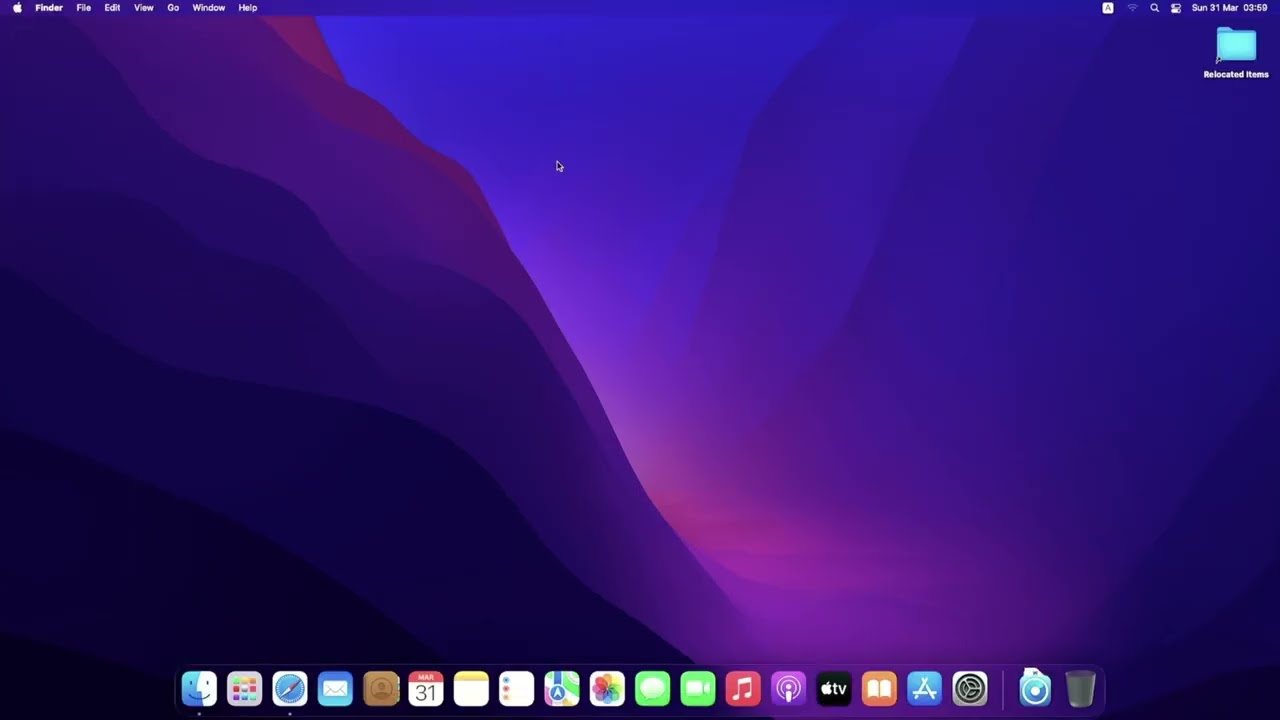Open the Books app in Dock

coord(879,688)
